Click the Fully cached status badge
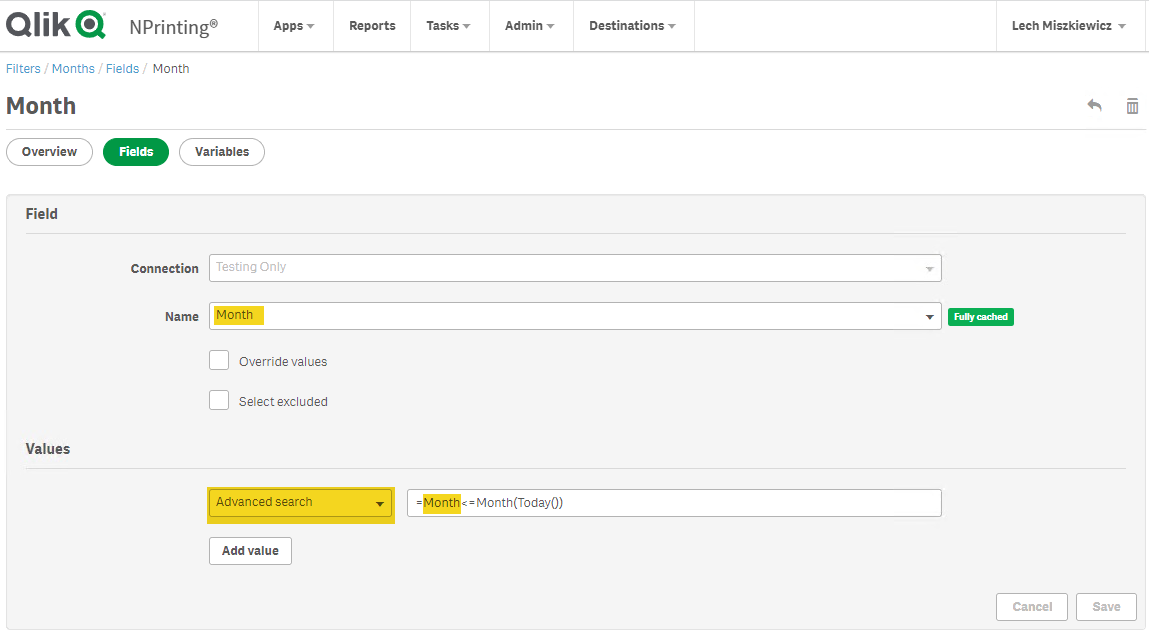 (980, 317)
